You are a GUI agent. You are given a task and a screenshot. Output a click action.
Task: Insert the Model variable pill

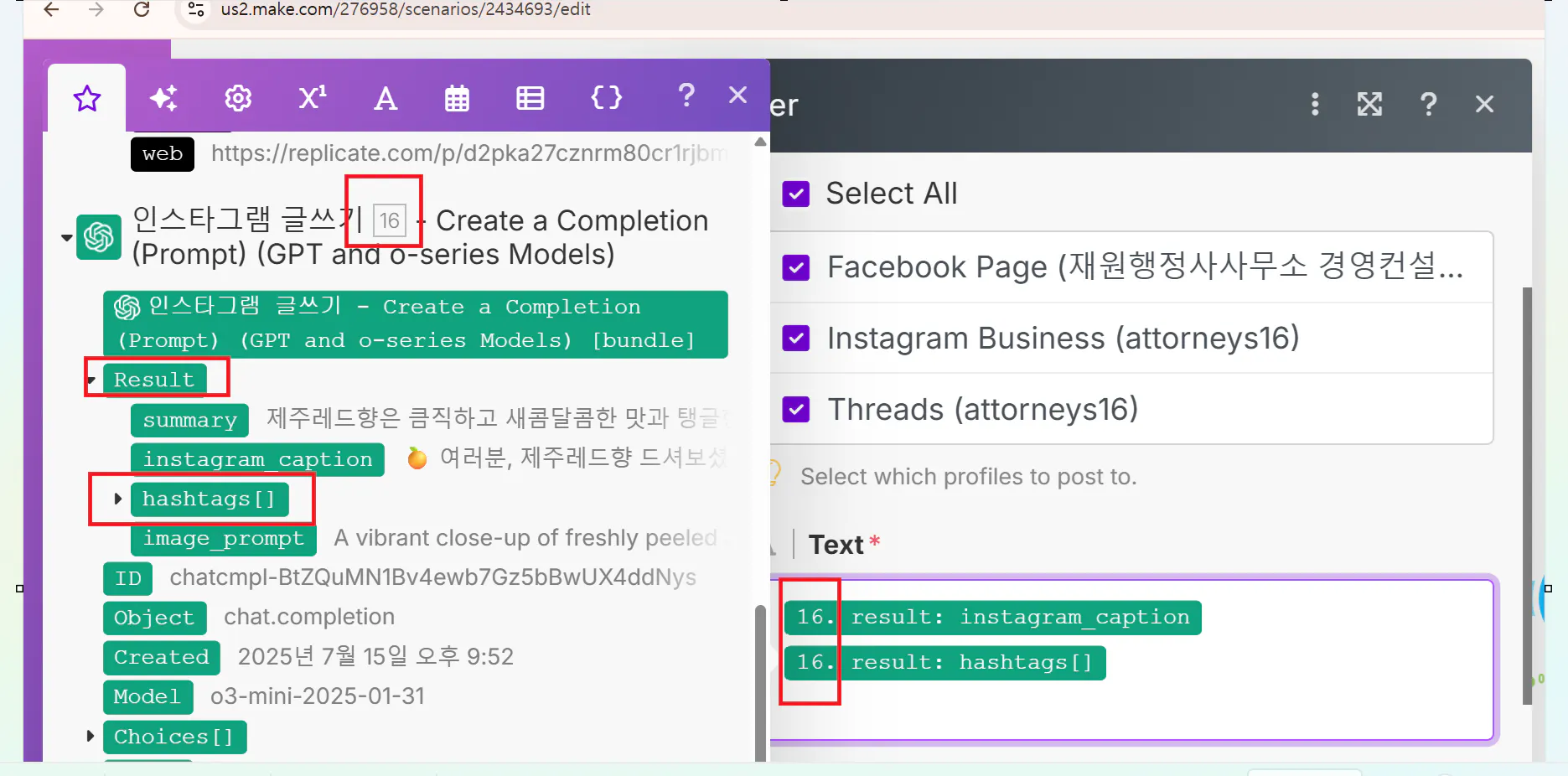[x=147, y=696]
